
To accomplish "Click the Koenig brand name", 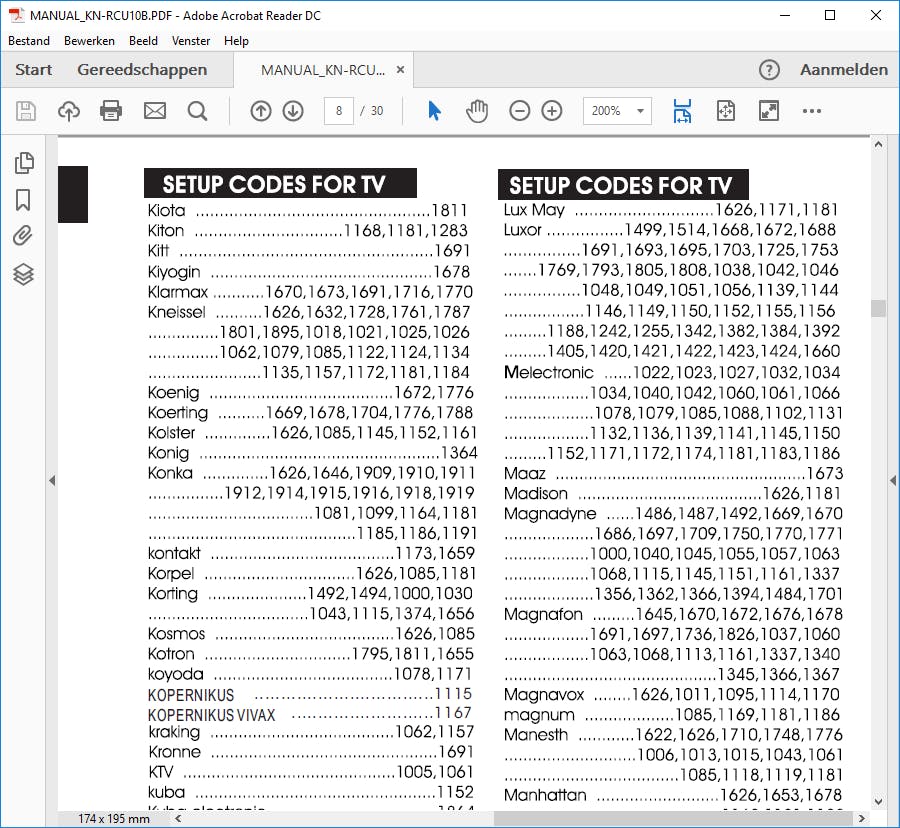I will point(173,392).
